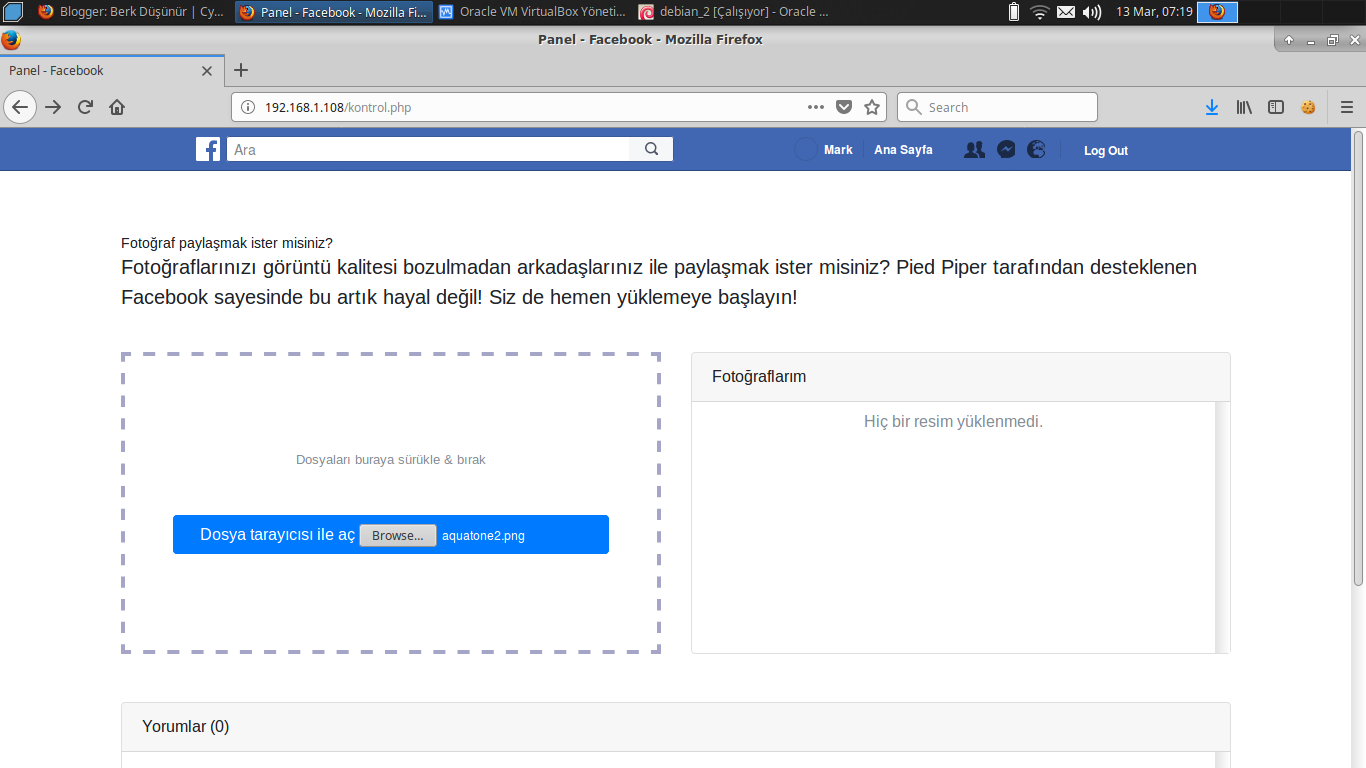Click 'Hiç bir resim yüklenmedi.' text
Viewport: 1366px width, 768px height.
(953, 422)
